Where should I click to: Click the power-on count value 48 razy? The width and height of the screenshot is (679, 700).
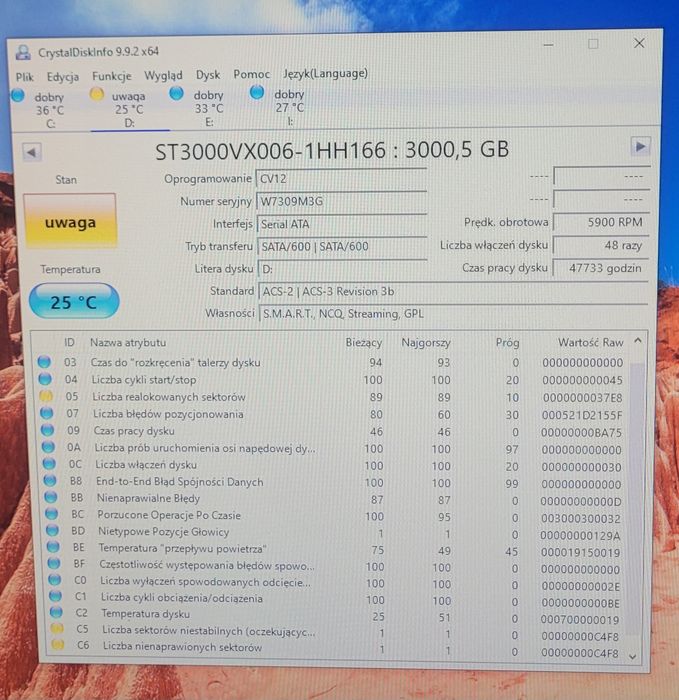pyautogui.click(x=601, y=245)
